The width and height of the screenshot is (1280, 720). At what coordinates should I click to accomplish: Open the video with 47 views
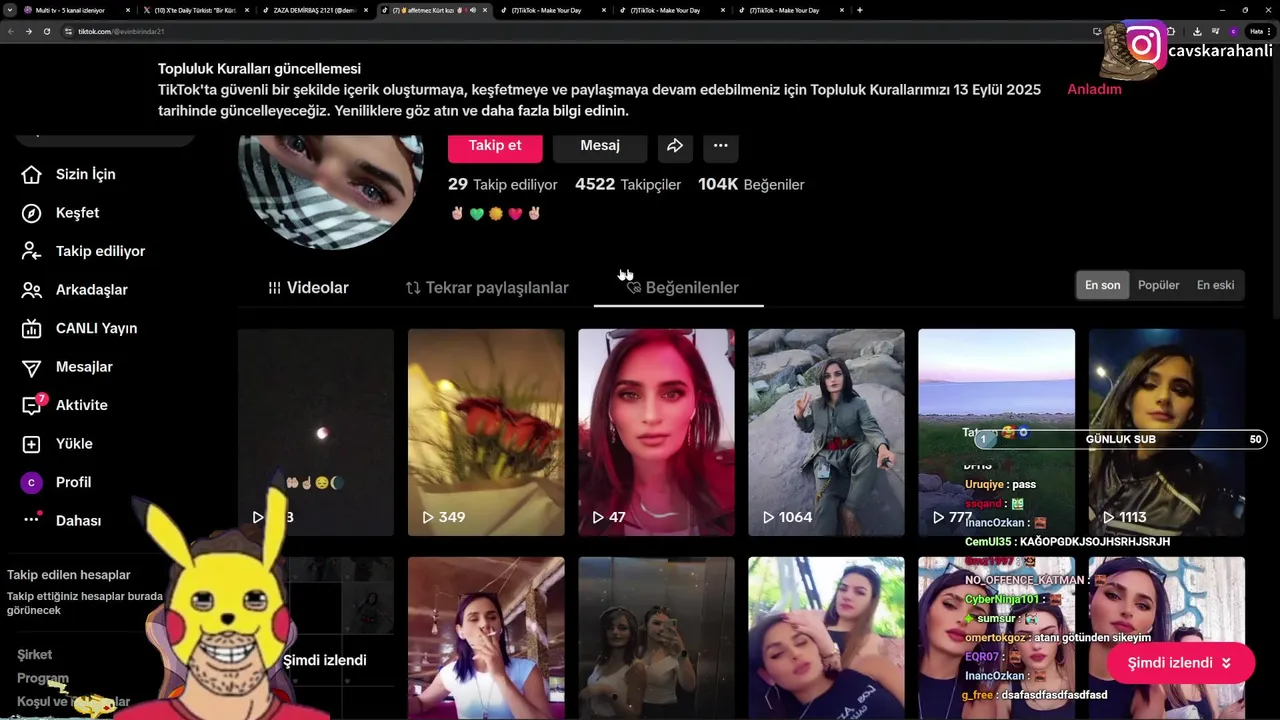[656, 432]
